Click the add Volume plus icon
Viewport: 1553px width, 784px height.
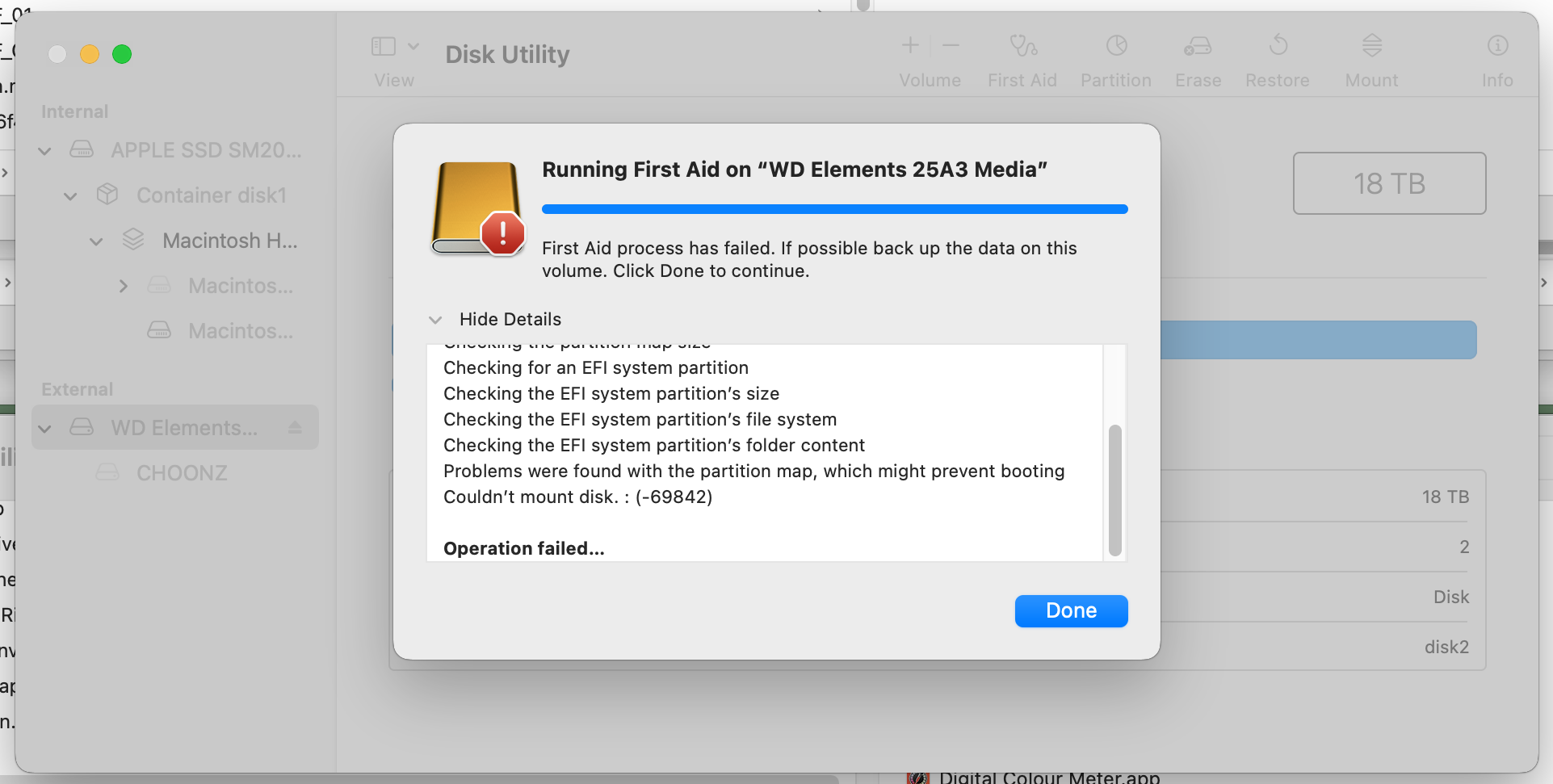[x=910, y=46]
